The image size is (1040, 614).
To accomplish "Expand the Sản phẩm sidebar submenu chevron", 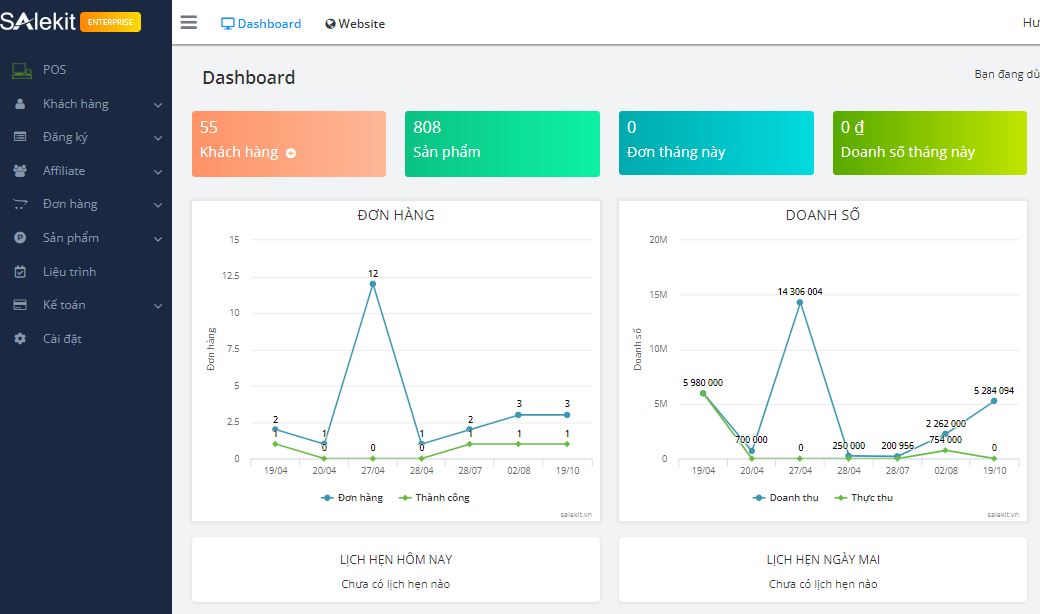I will click(158, 239).
